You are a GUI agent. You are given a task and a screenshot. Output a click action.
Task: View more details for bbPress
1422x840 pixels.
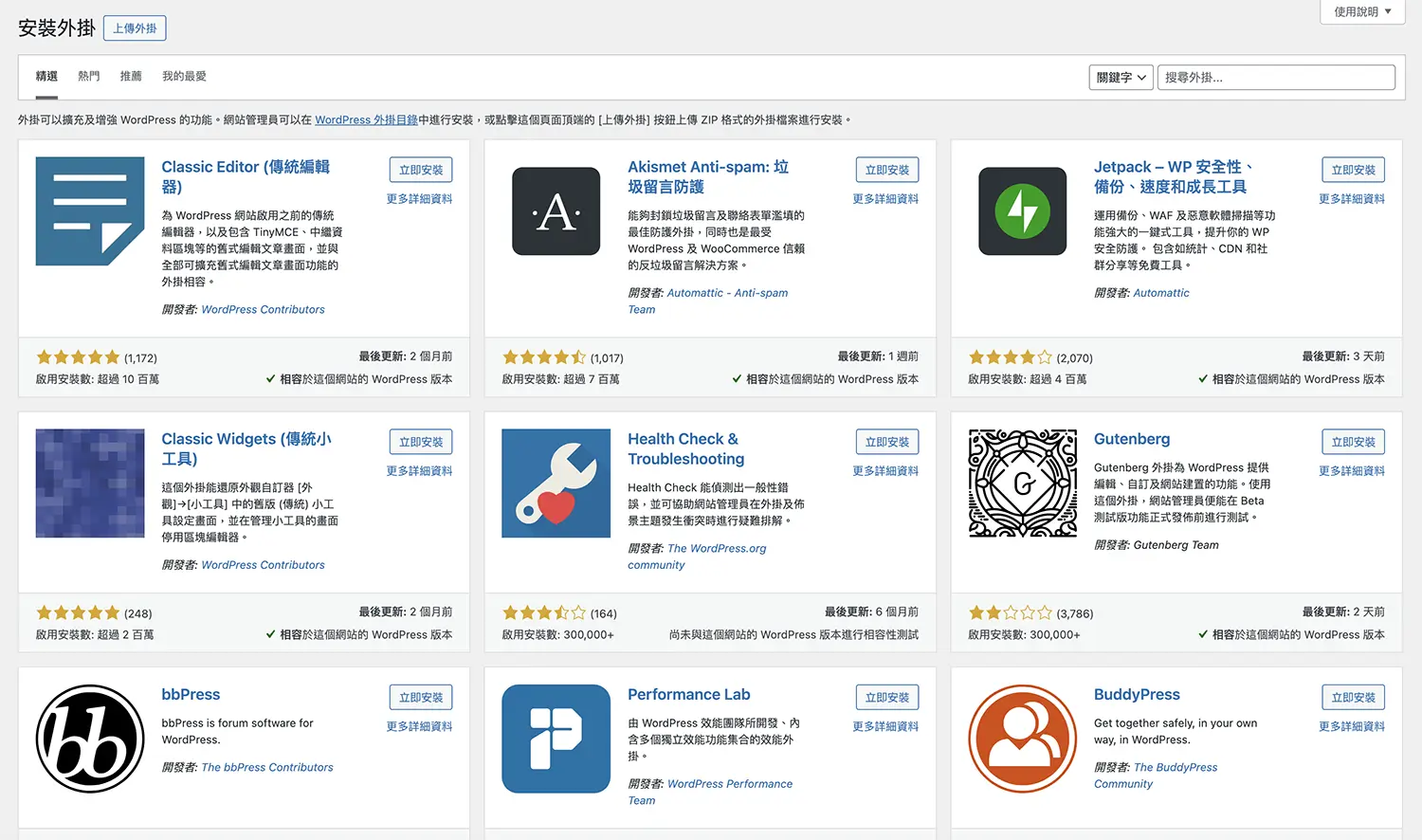point(419,726)
